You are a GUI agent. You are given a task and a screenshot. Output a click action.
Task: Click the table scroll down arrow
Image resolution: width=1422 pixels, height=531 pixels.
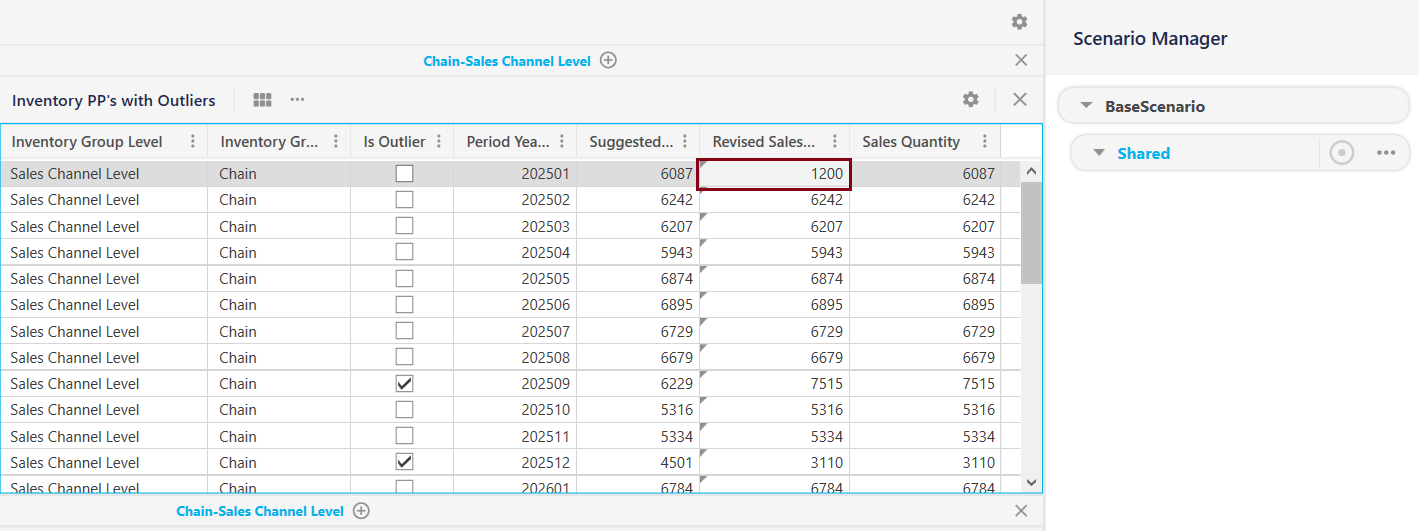coord(1032,482)
